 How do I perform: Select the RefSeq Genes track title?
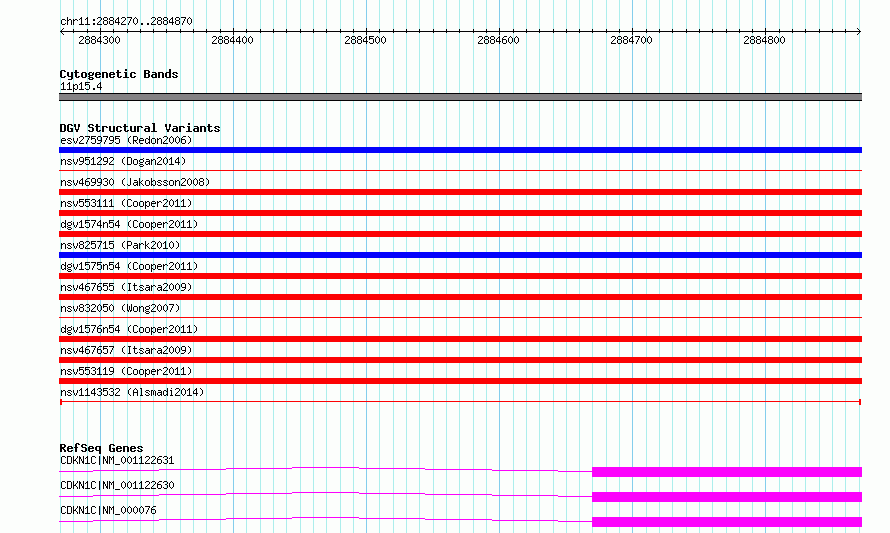[101, 448]
